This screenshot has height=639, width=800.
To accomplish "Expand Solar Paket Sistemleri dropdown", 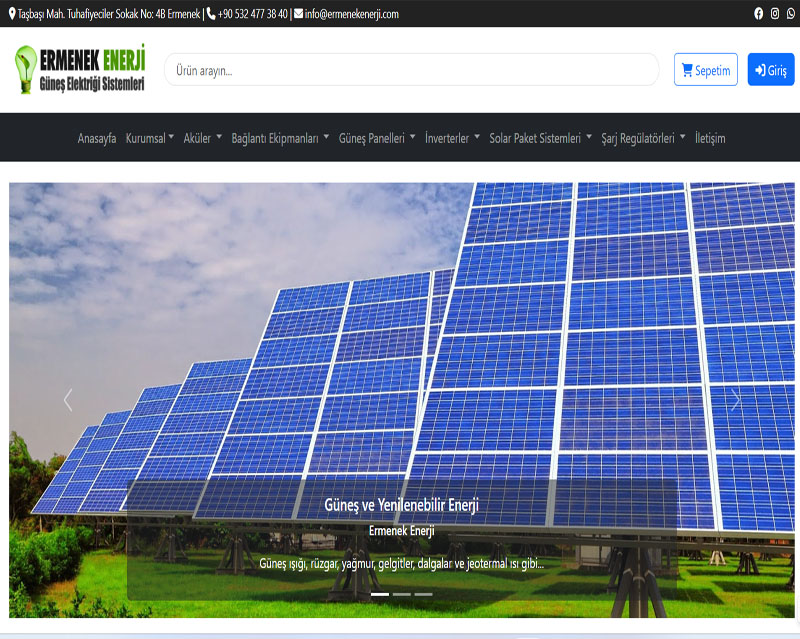I will [x=540, y=138].
